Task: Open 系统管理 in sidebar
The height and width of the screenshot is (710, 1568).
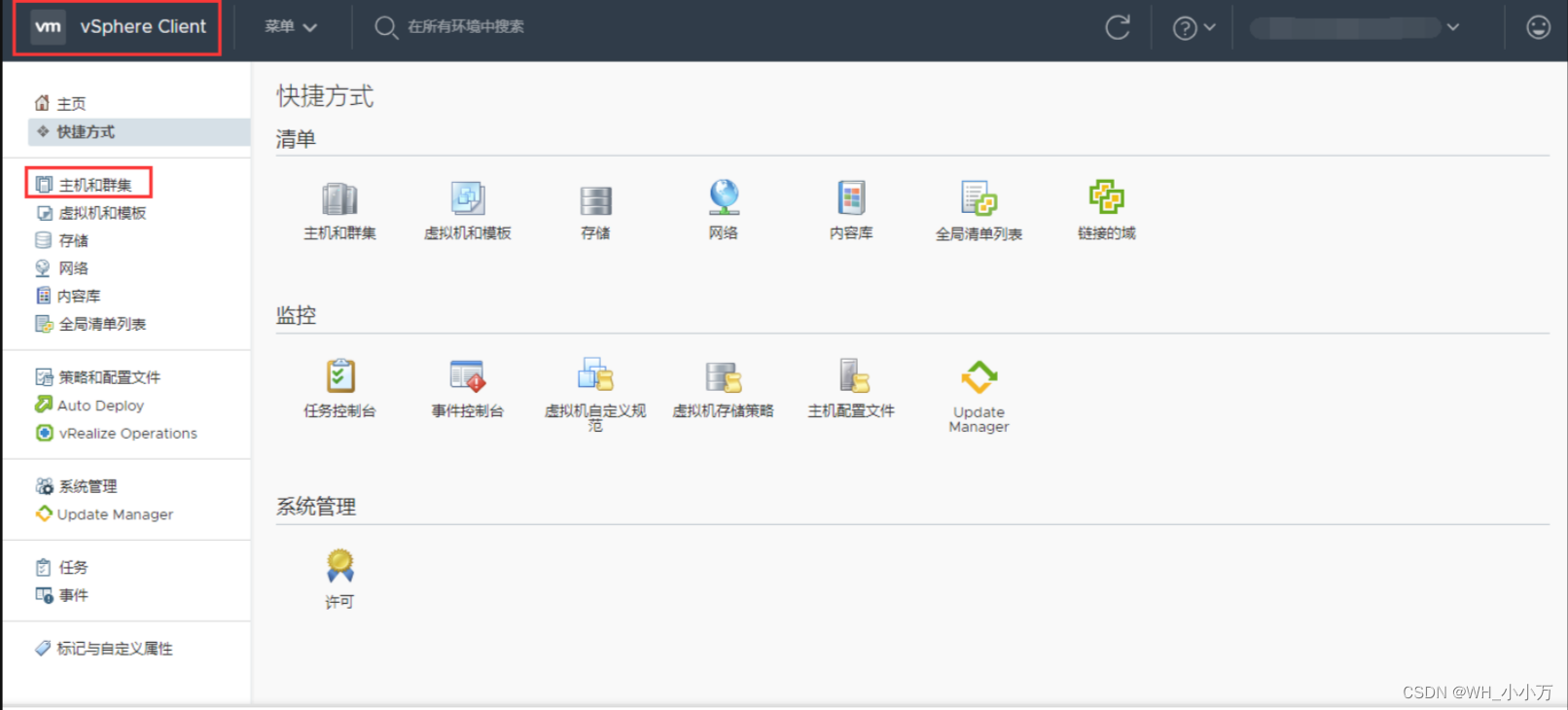Action: point(77,486)
